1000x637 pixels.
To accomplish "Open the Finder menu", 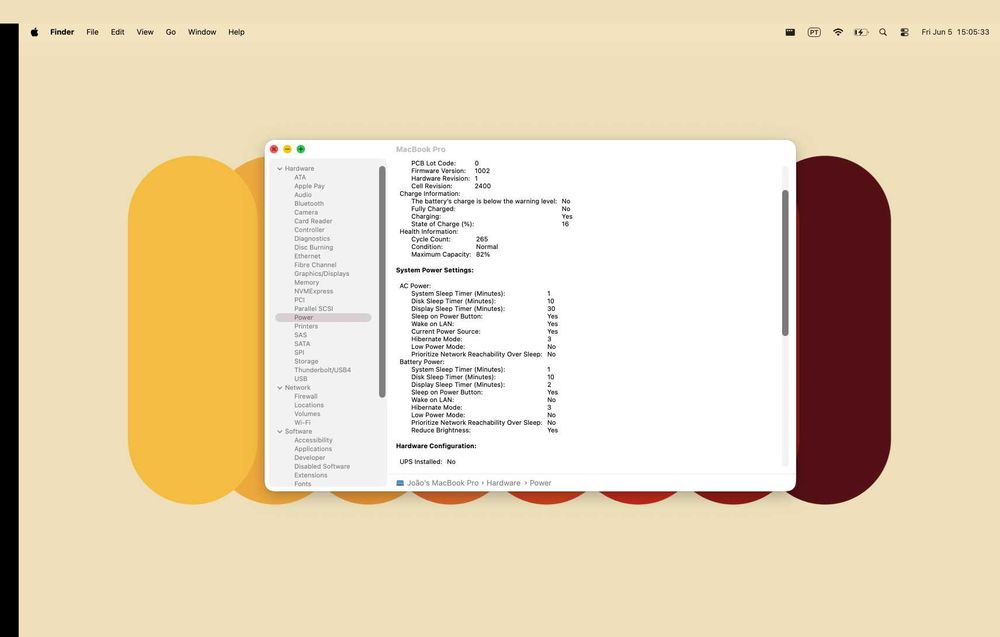I will point(62,32).
